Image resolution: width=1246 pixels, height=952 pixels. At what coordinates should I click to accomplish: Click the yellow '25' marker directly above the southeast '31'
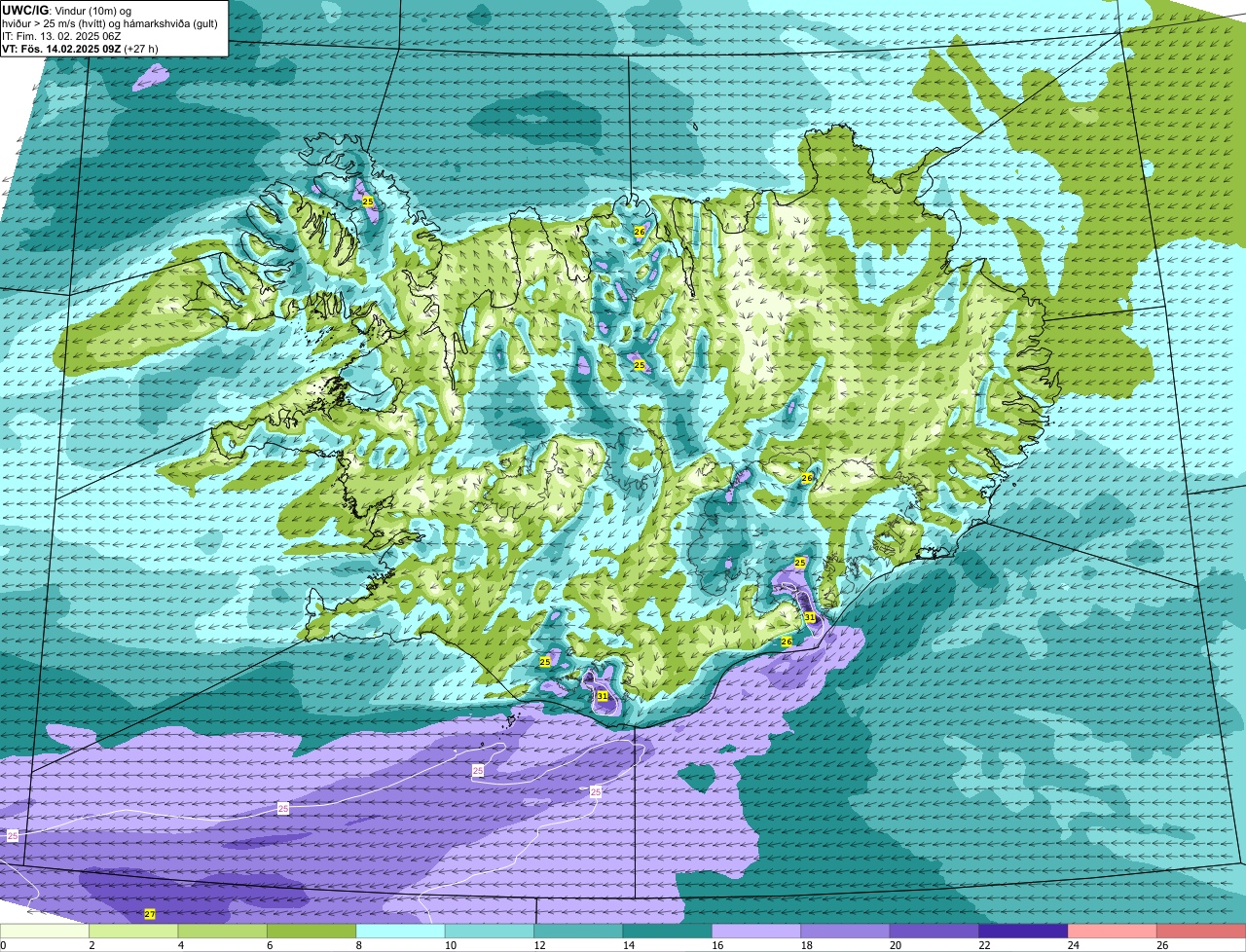point(800,563)
